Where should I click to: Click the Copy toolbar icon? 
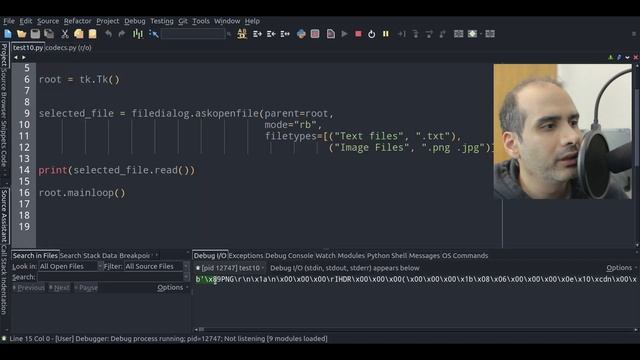pos(78,34)
